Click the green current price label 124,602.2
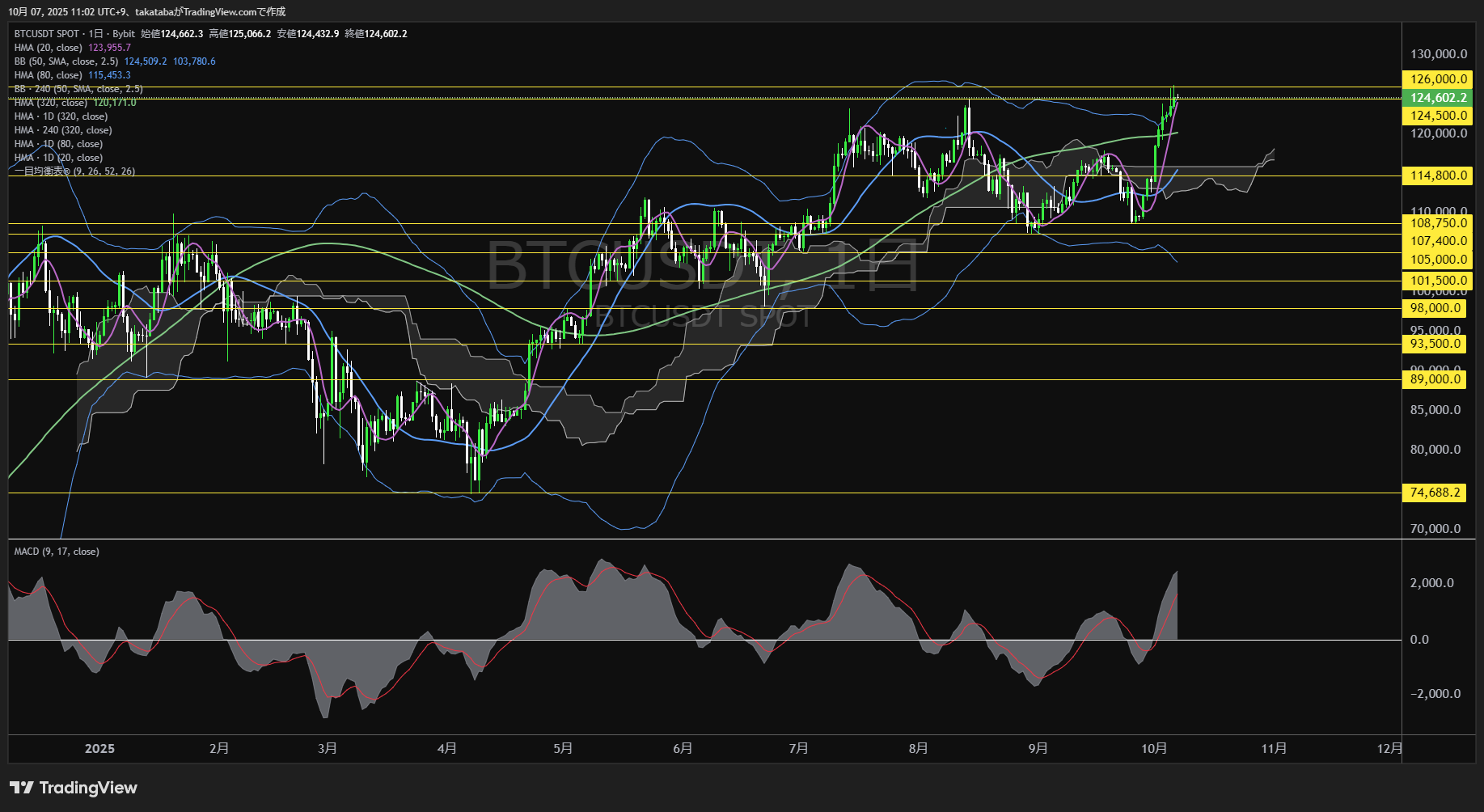1484x812 pixels. click(1437, 98)
